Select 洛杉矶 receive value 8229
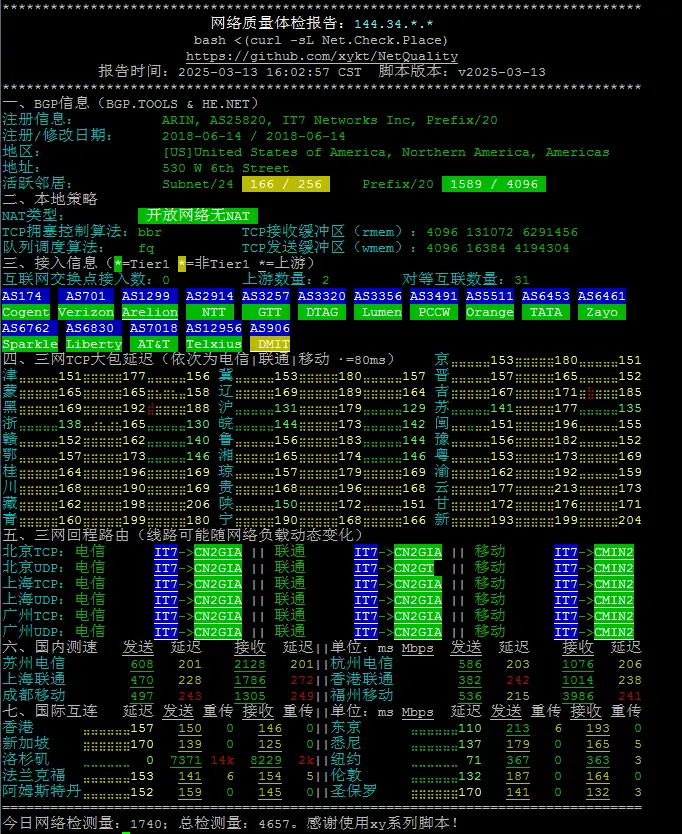The width and height of the screenshot is (682, 834). (x=265, y=760)
